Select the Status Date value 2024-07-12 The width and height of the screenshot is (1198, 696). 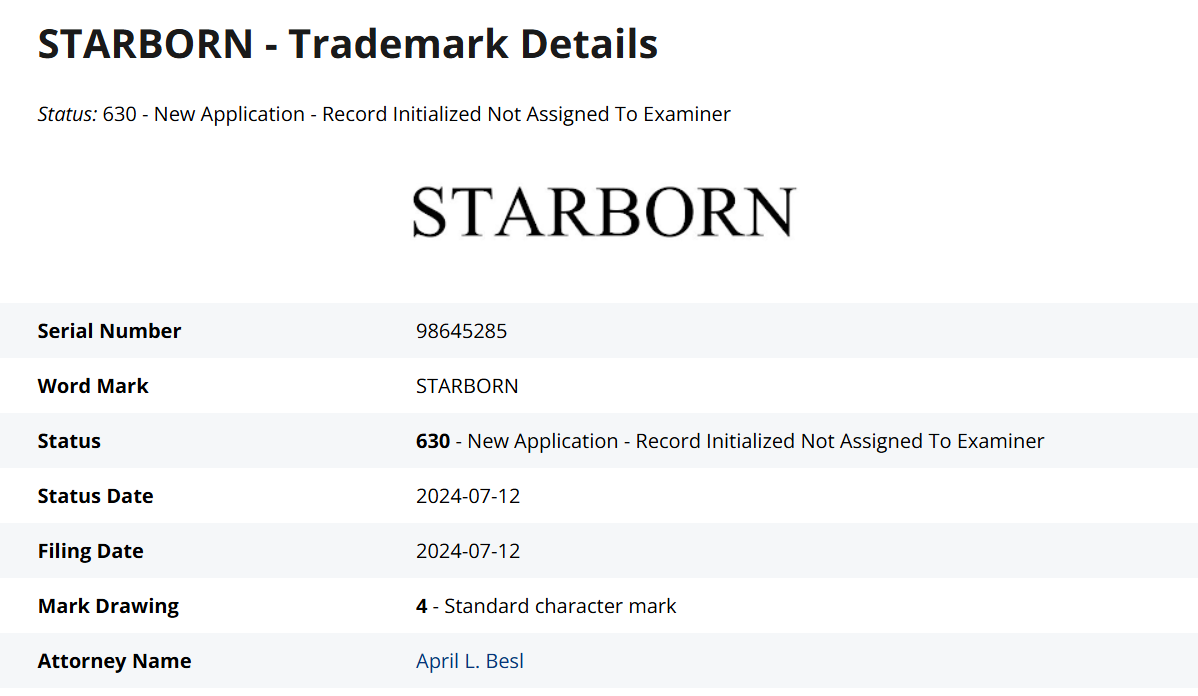point(468,496)
